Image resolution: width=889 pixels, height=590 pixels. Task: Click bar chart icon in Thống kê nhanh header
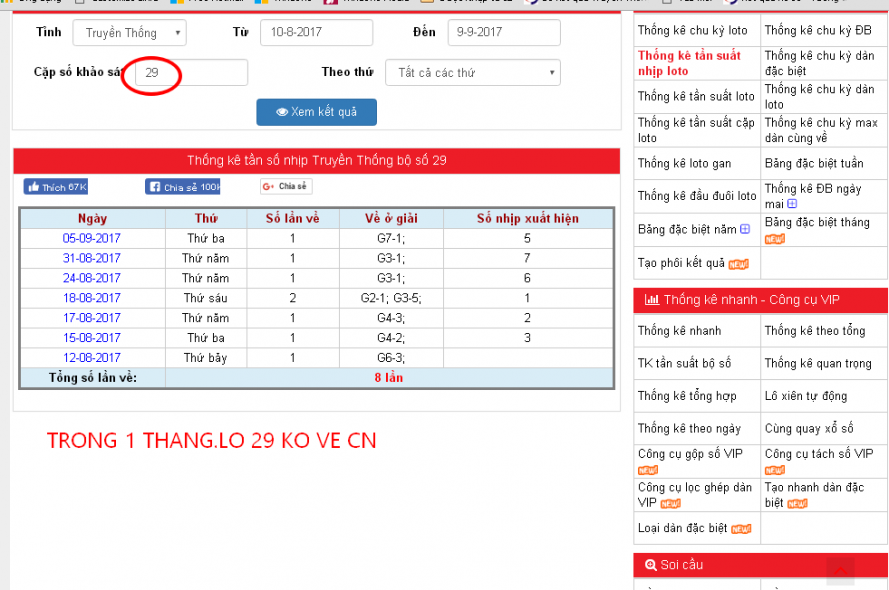coord(651,300)
